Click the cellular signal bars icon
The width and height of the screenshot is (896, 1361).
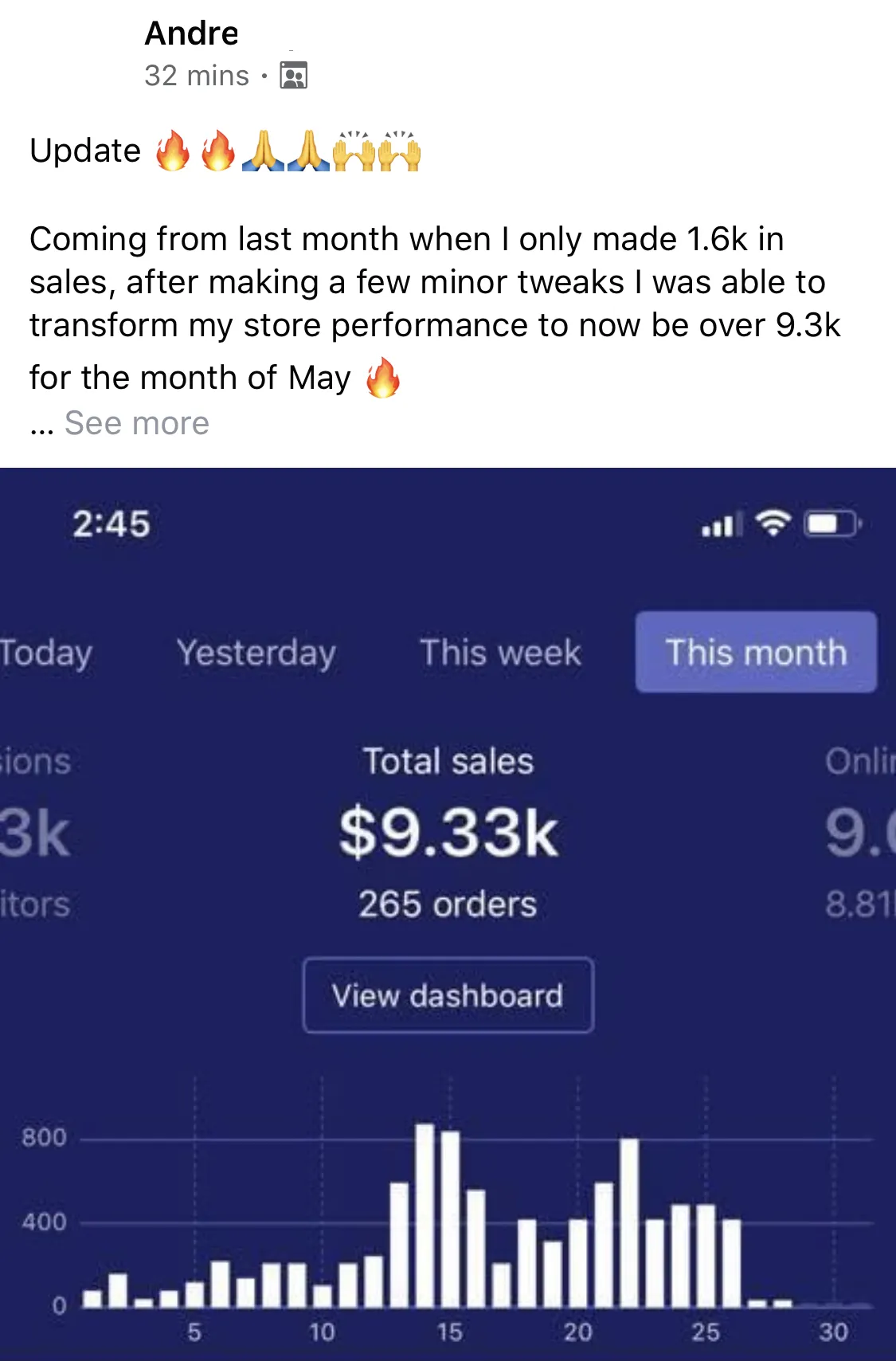pos(721,525)
